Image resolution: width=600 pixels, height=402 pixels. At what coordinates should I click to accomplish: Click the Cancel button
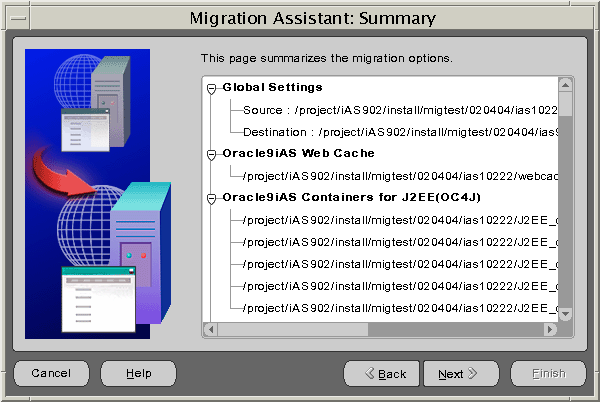click(x=51, y=373)
